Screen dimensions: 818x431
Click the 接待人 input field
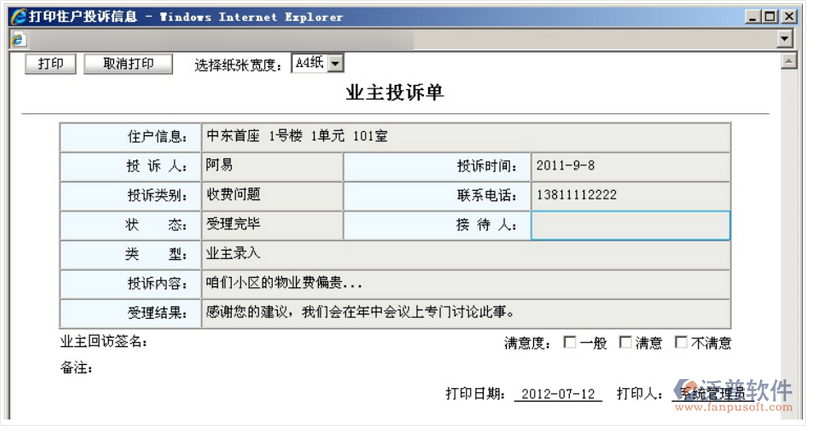630,225
